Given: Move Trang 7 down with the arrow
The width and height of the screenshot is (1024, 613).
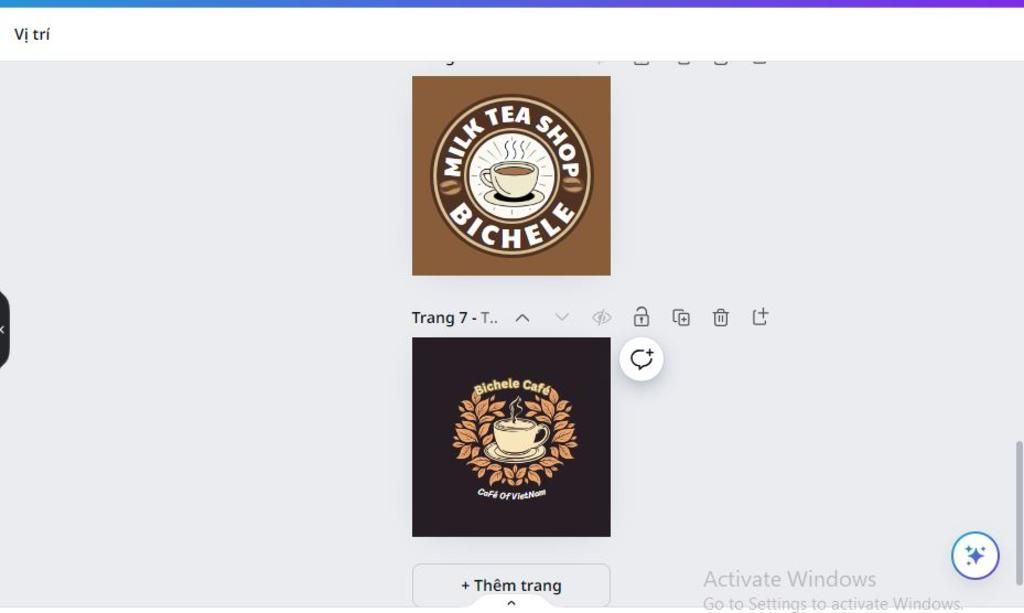Looking at the screenshot, I should click(562, 317).
